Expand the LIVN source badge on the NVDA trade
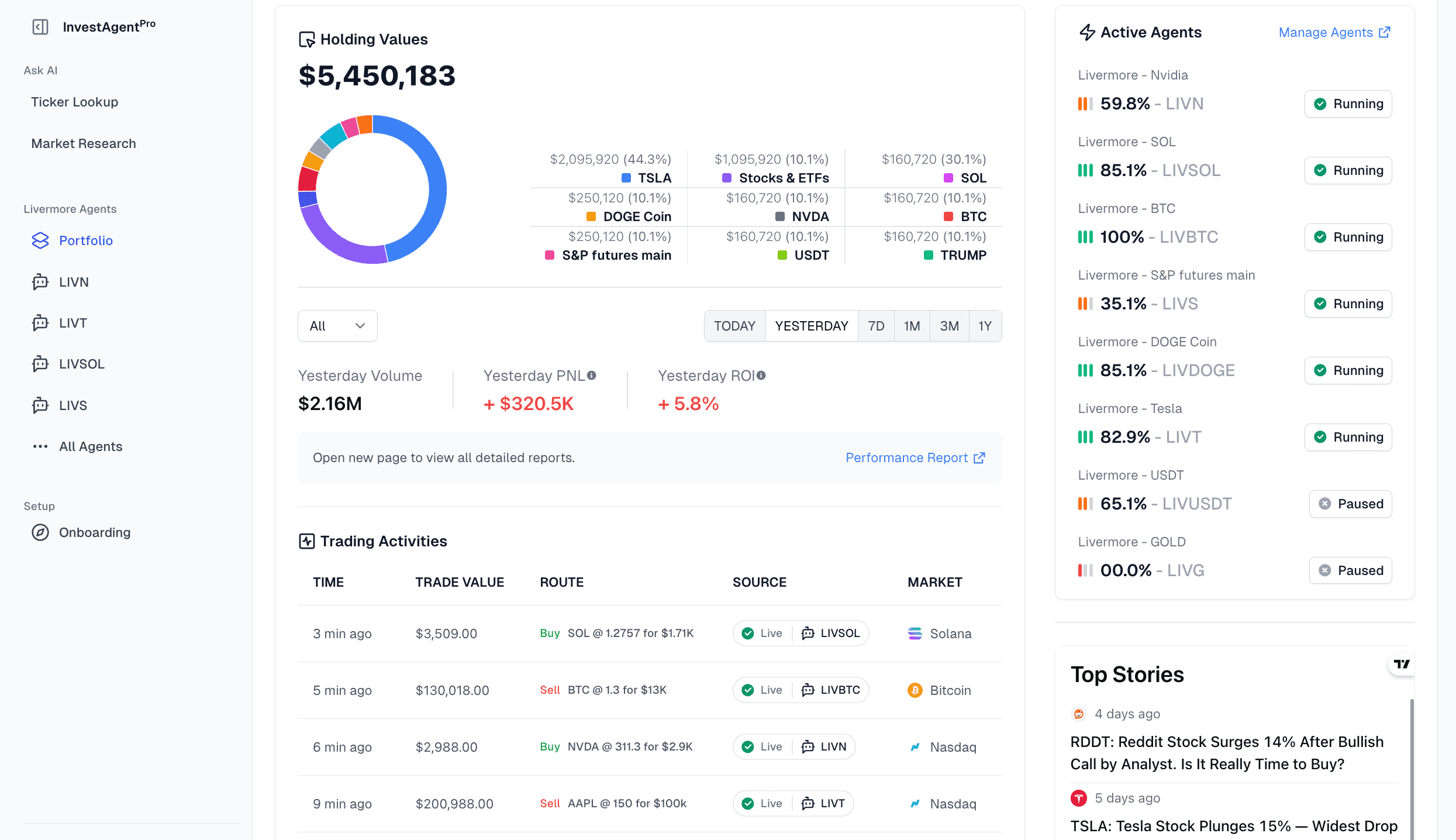Image resolution: width=1456 pixels, height=840 pixels. pyautogui.click(x=824, y=747)
